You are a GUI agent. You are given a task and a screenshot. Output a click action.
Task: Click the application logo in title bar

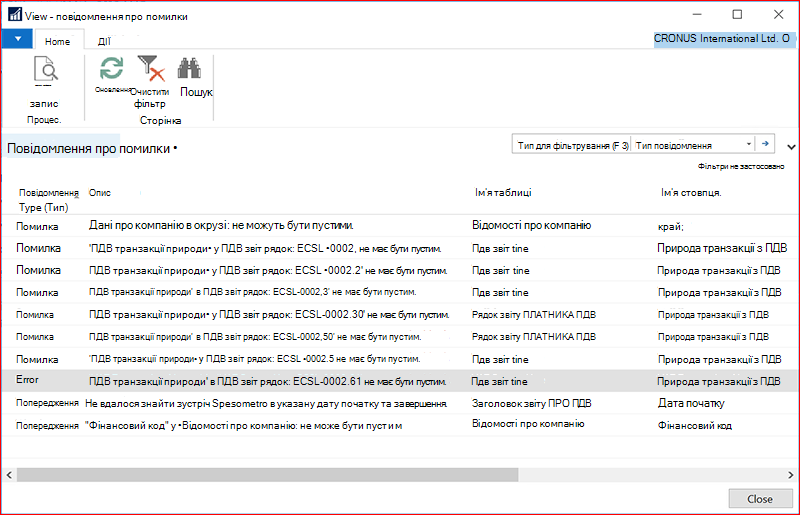pyautogui.click(x=15, y=14)
